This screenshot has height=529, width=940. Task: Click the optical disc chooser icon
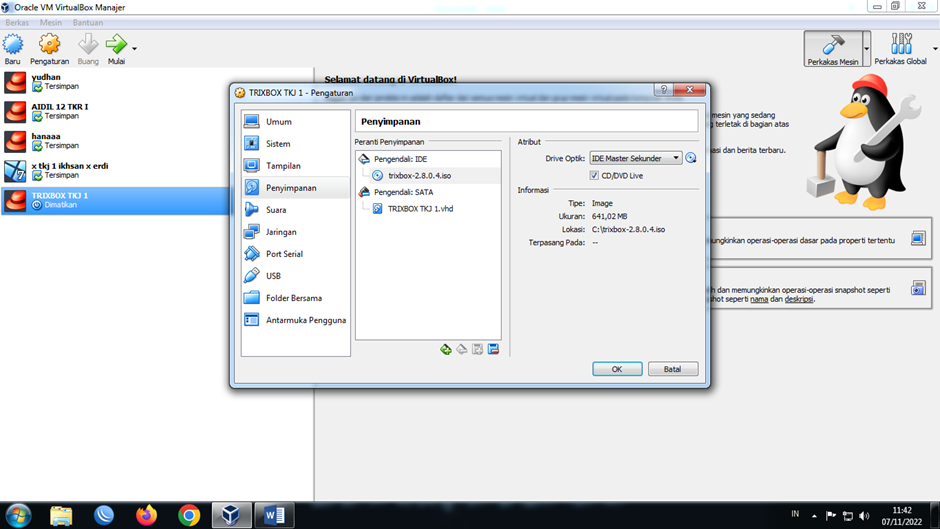click(691, 158)
